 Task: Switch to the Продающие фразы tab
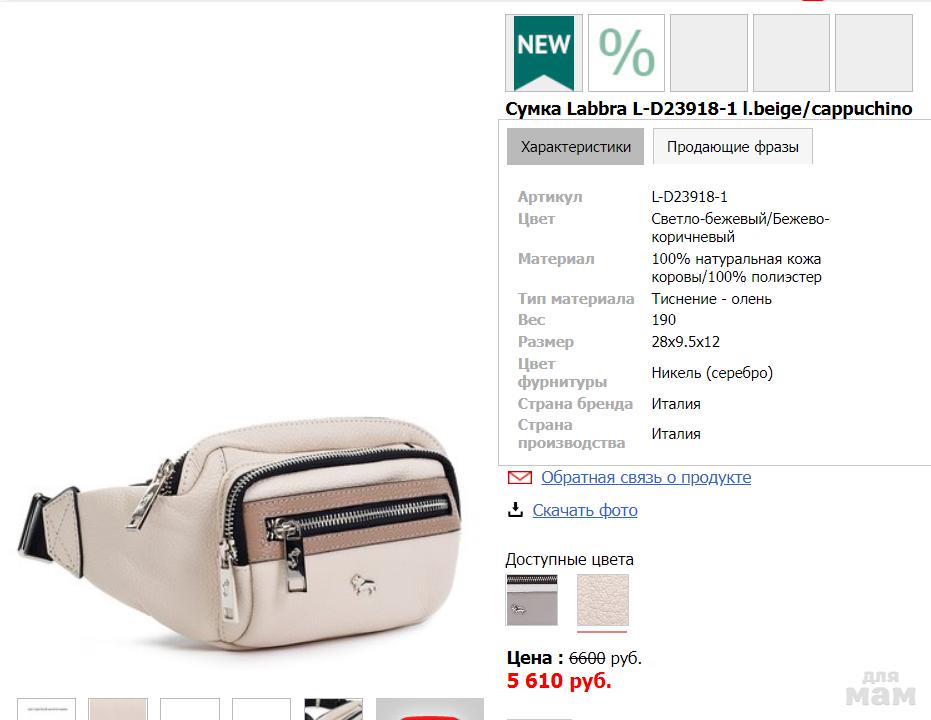click(x=733, y=147)
